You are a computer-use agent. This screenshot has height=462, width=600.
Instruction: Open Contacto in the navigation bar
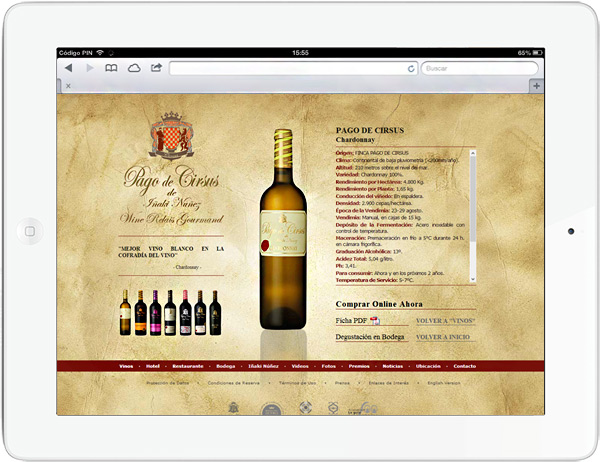[x=465, y=367]
